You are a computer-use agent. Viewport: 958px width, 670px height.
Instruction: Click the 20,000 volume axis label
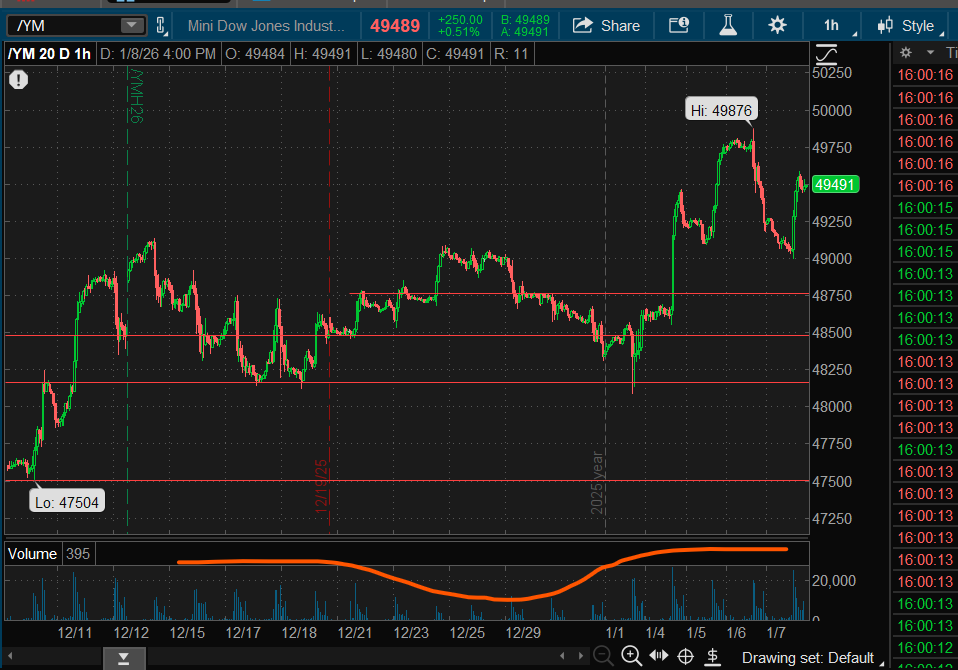tap(833, 580)
